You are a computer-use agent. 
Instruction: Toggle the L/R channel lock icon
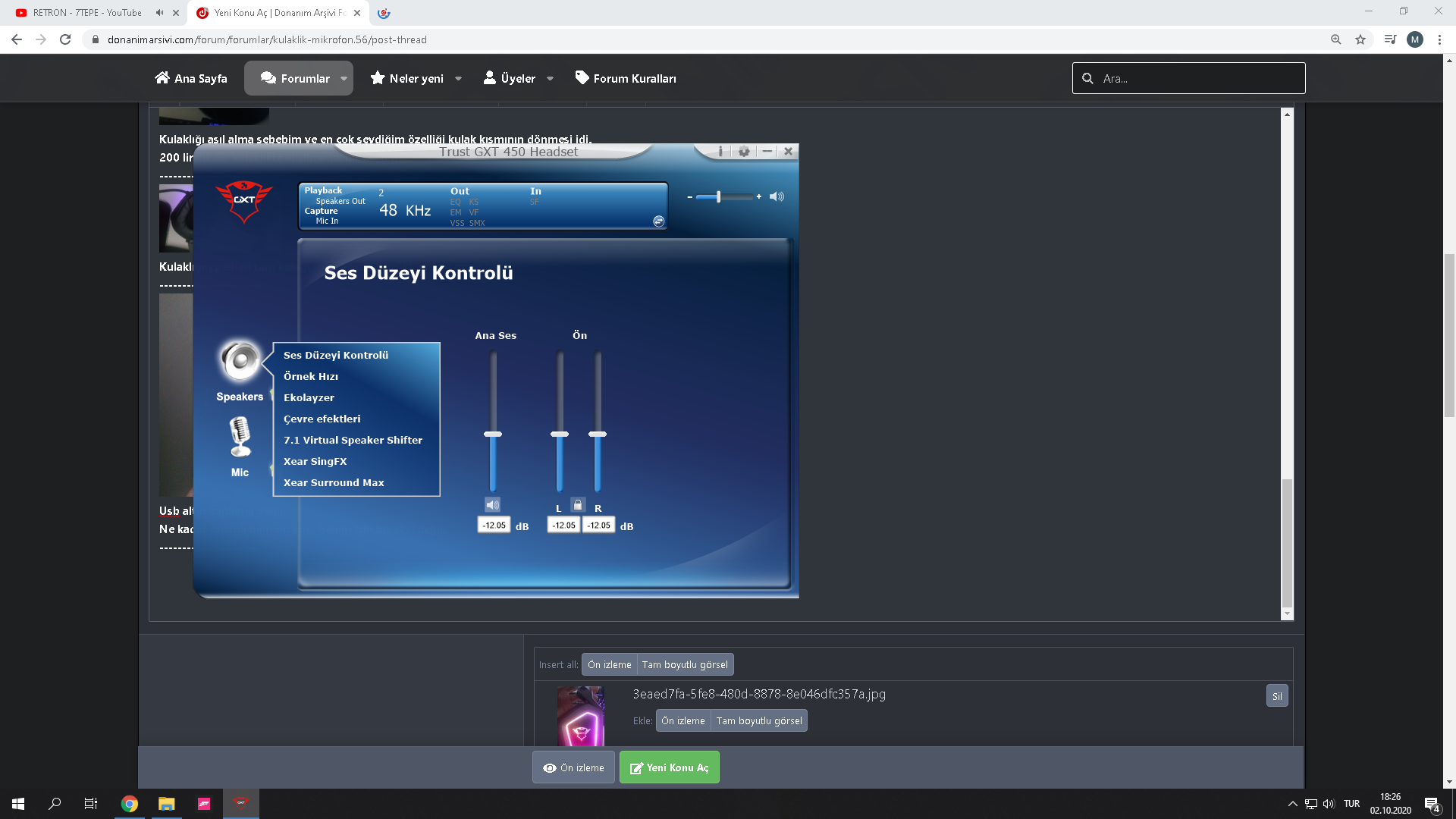[x=578, y=504]
